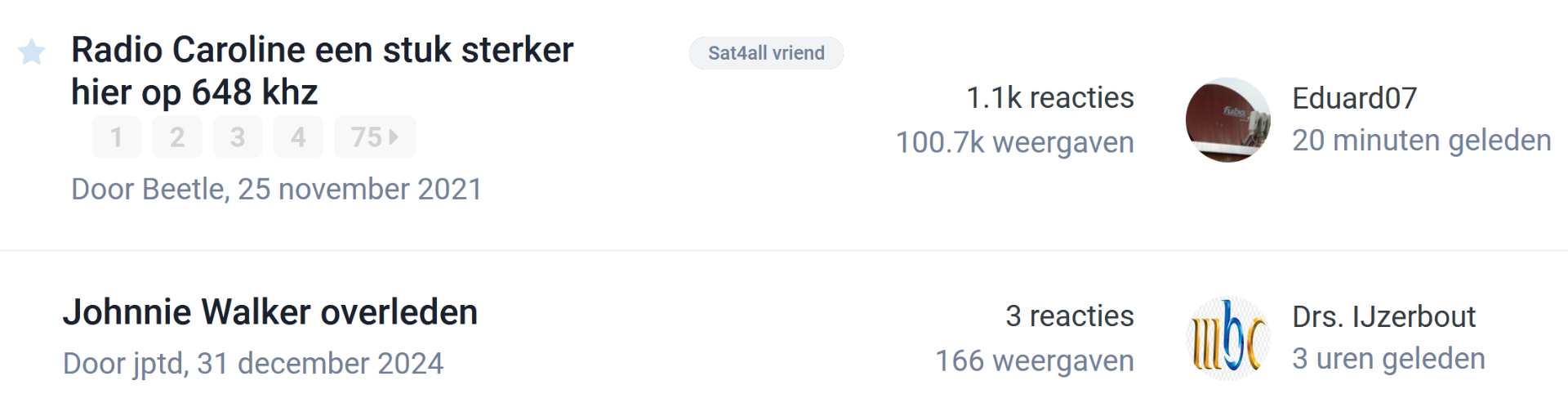Screen dimensions: 1568x412
Task: Click the Sat4all vriend tag
Action: tap(766, 53)
